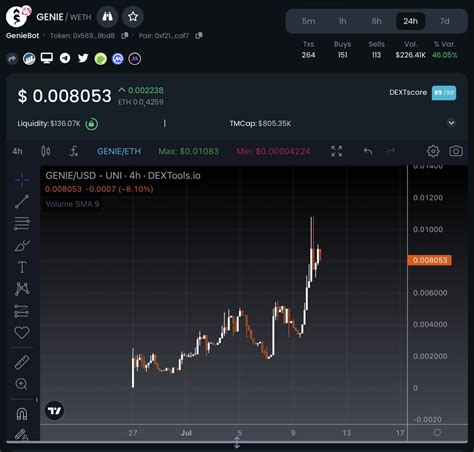Copy the token address 0x569
The image size is (474, 452).
tap(125, 35)
